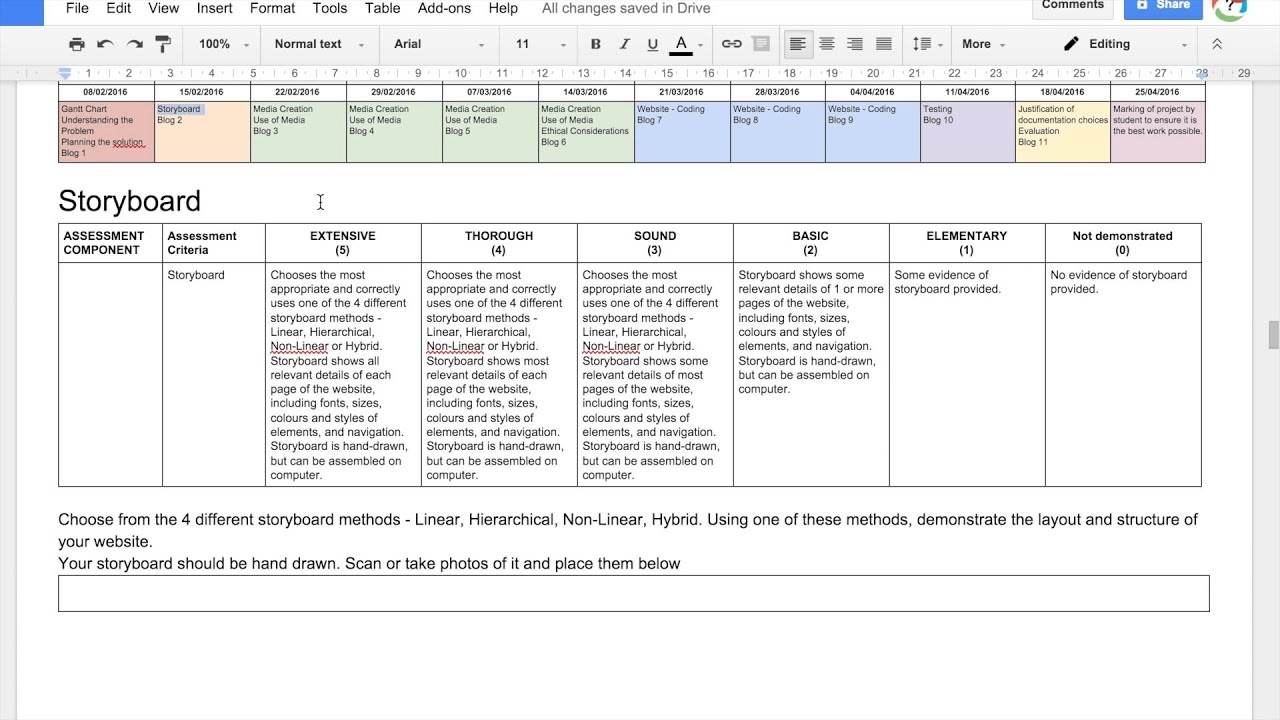
Task: Click the Testing Blog 10 cell
Action: [x=967, y=131]
